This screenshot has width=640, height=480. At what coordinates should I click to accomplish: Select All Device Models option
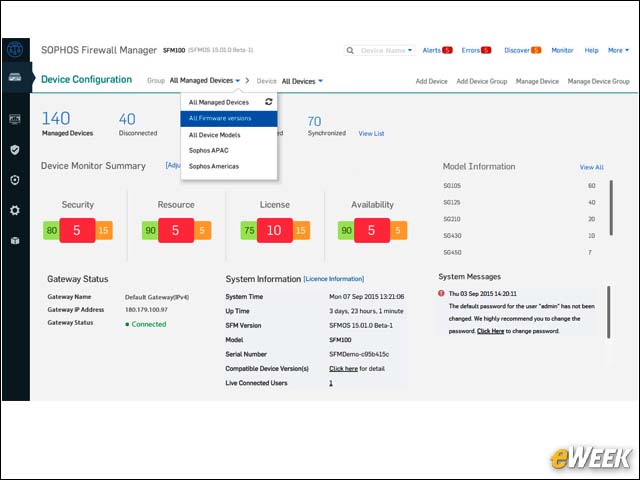(229, 135)
